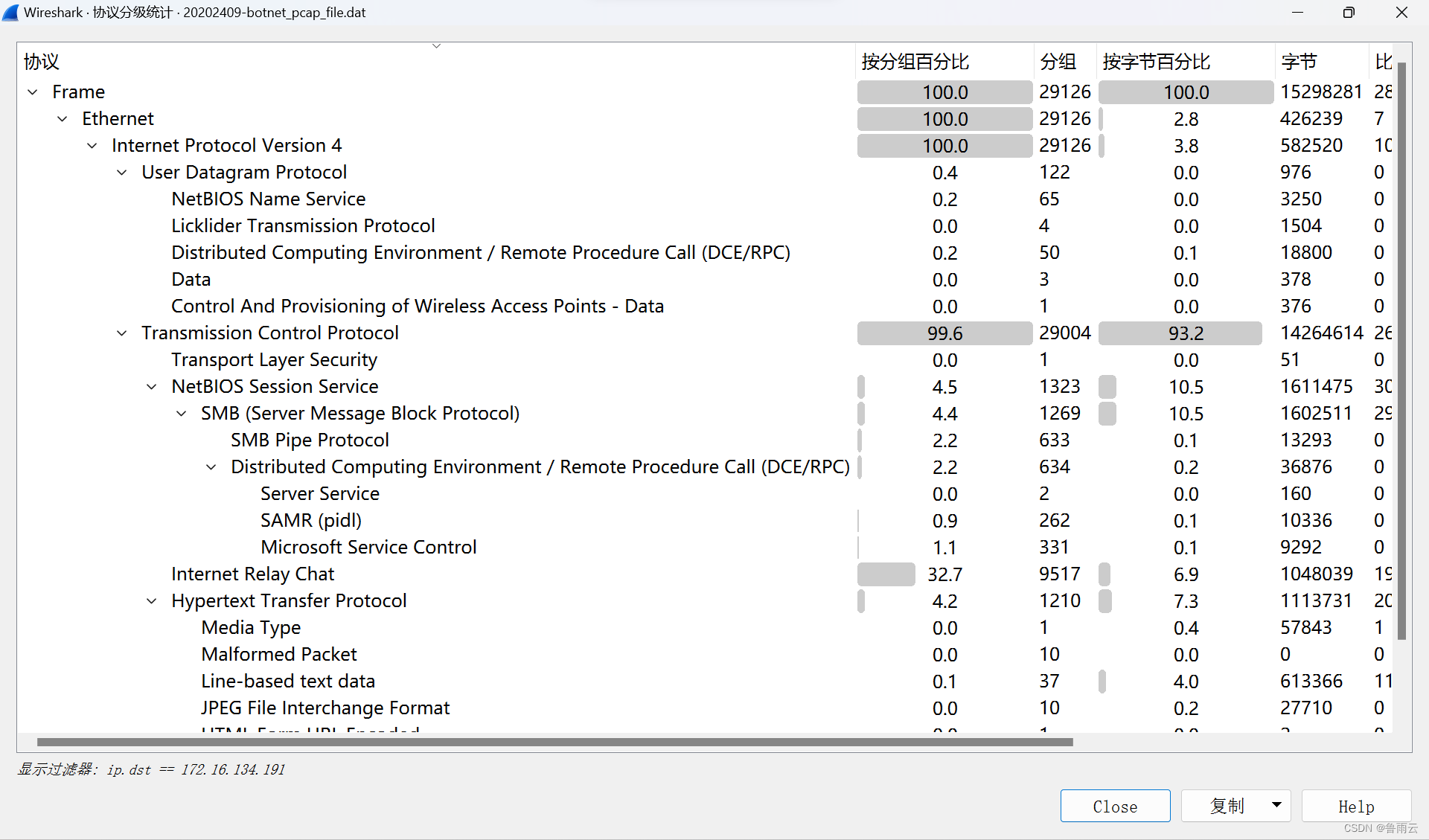Sort by the 字节 column header
The height and width of the screenshot is (840, 1429).
coord(1322,61)
